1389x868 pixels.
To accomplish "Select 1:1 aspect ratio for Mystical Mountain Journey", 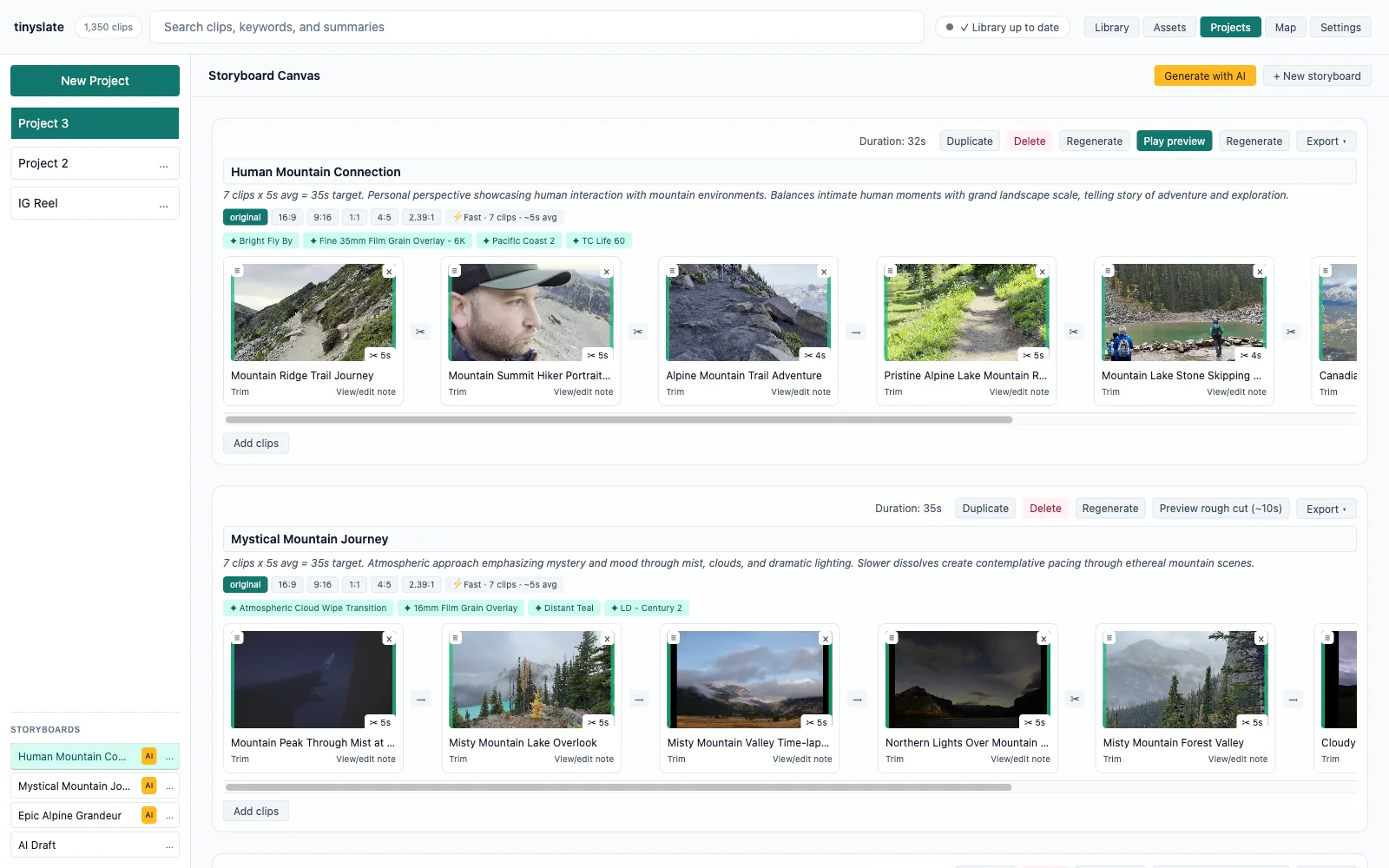I will 354,585.
